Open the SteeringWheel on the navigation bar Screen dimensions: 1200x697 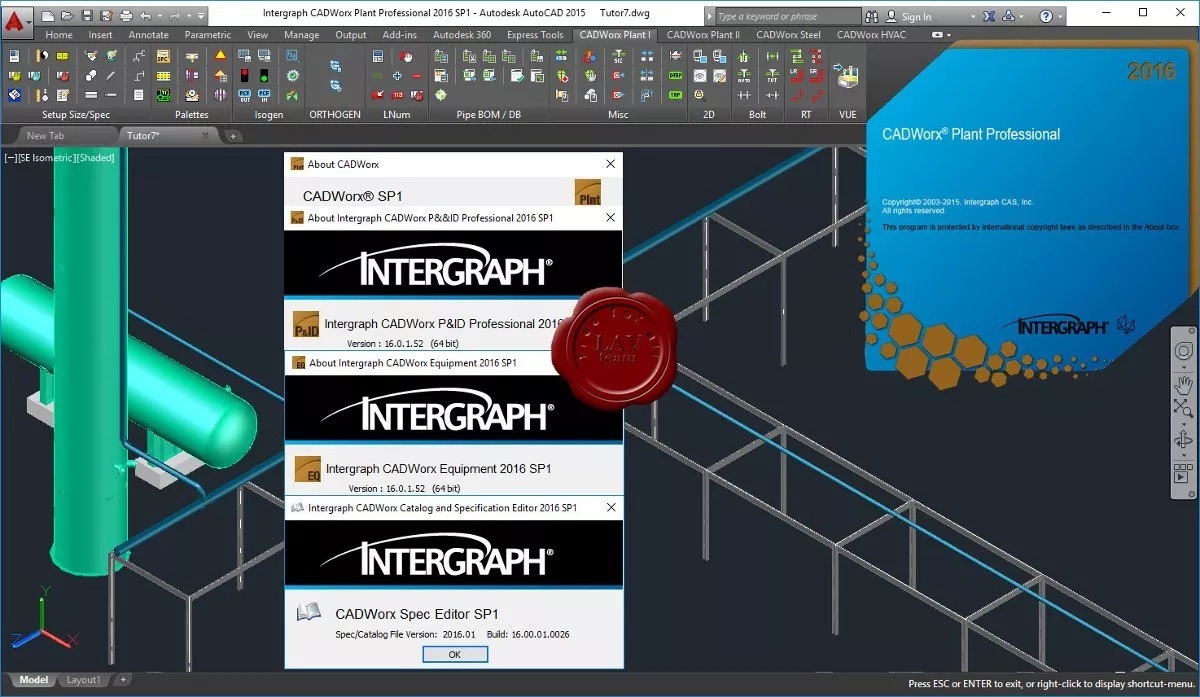tap(1184, 351)
